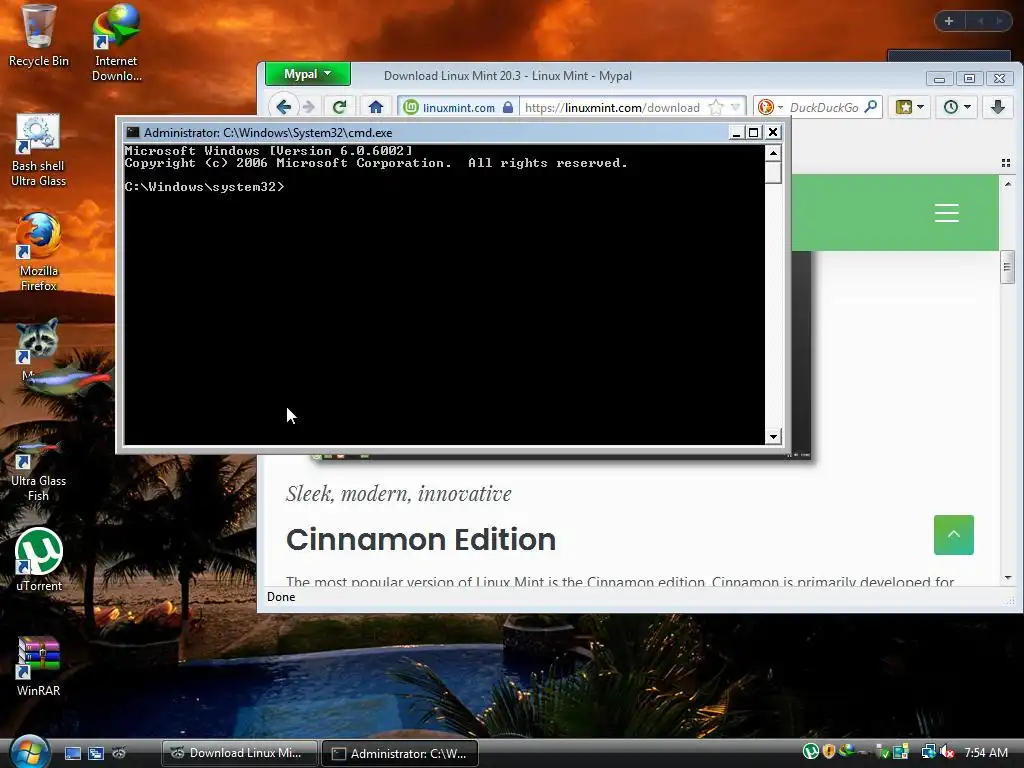The height and width of the screenshot is (768, 1024).
Task: Minimize the Mypal browser window
Action: 939,78
